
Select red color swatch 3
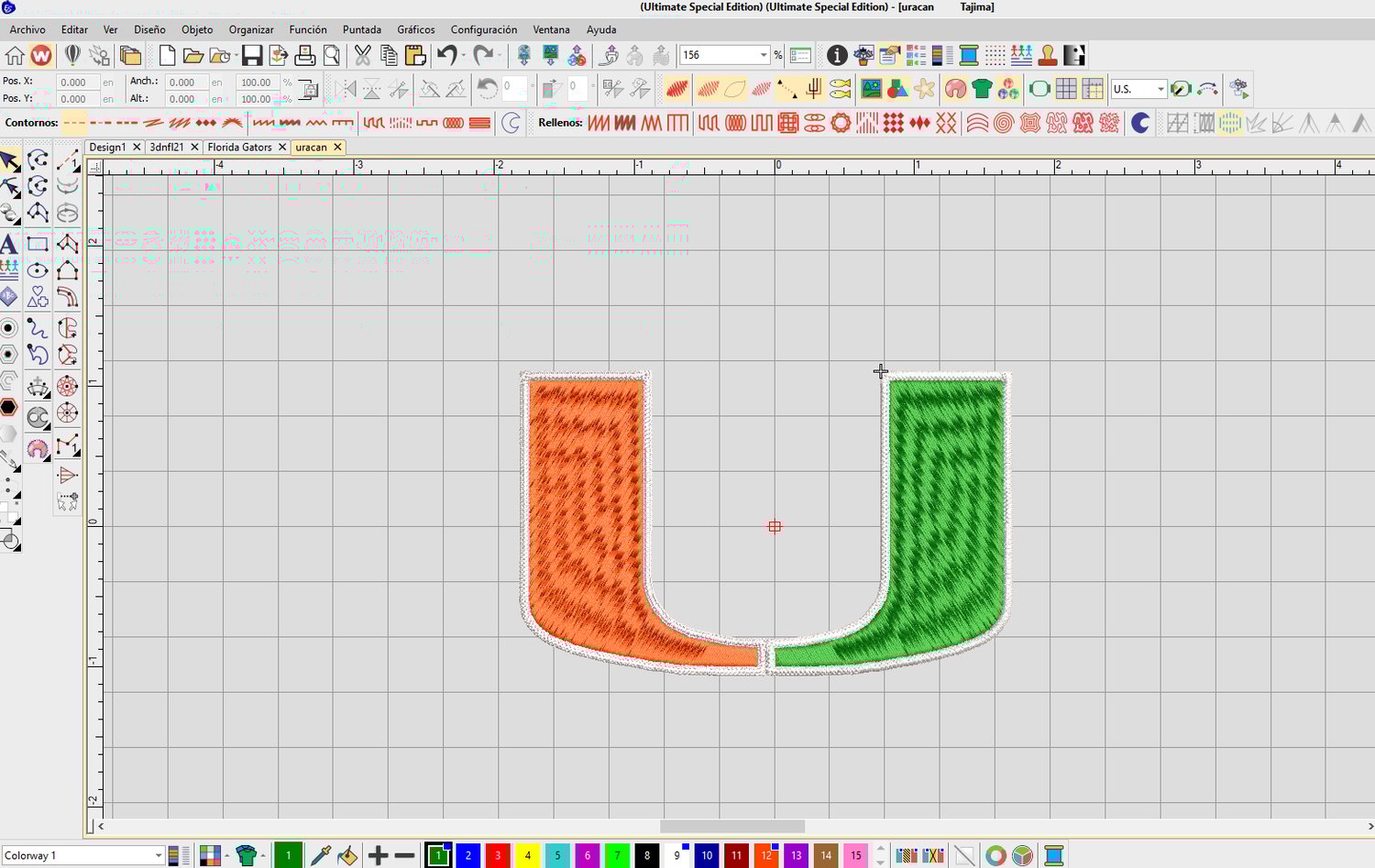pyautogui.click(x=498, y=856)
